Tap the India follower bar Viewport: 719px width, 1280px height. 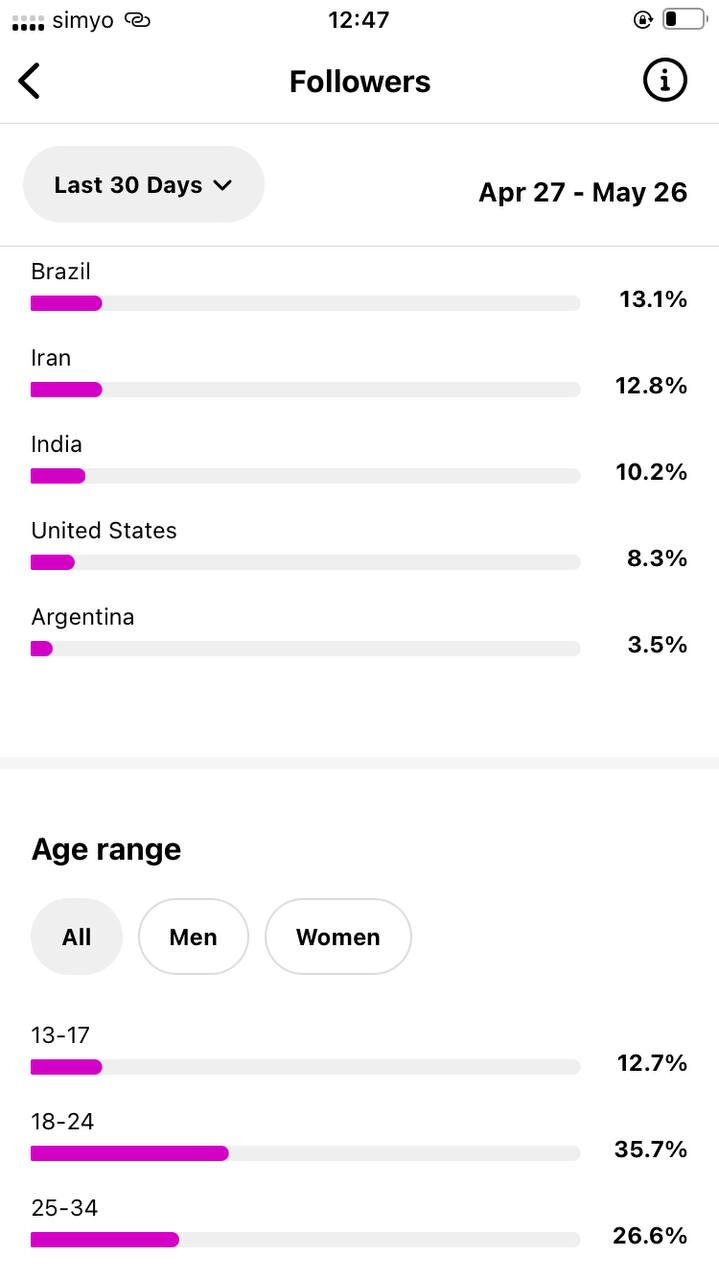305,476
